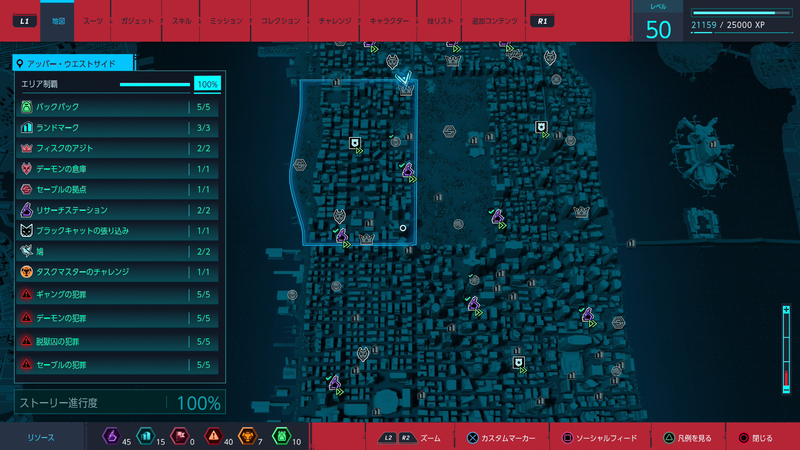800x450 pixels.
Task: Go to the キャラクター tab
Action: pyautogui.click(x=389, y=21)
